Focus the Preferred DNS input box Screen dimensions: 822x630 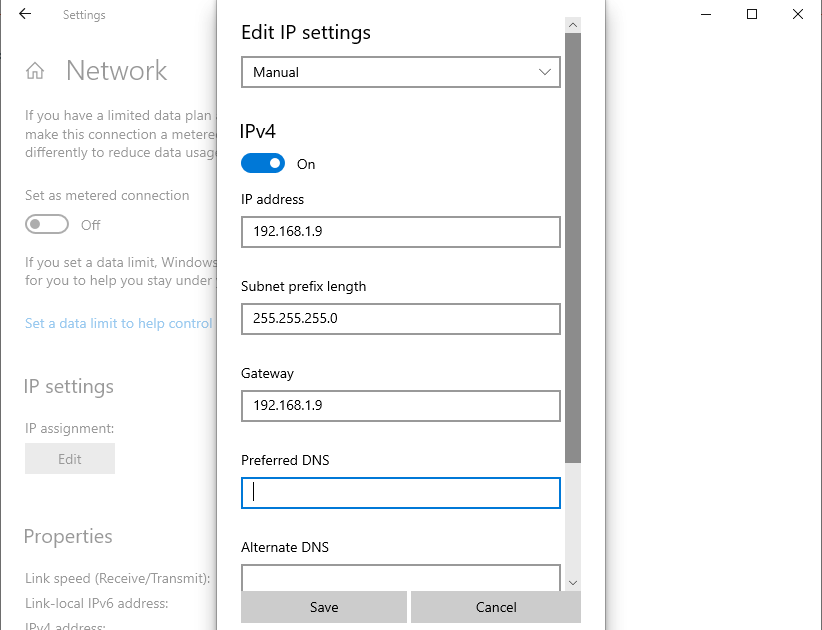tap(400, 492)
